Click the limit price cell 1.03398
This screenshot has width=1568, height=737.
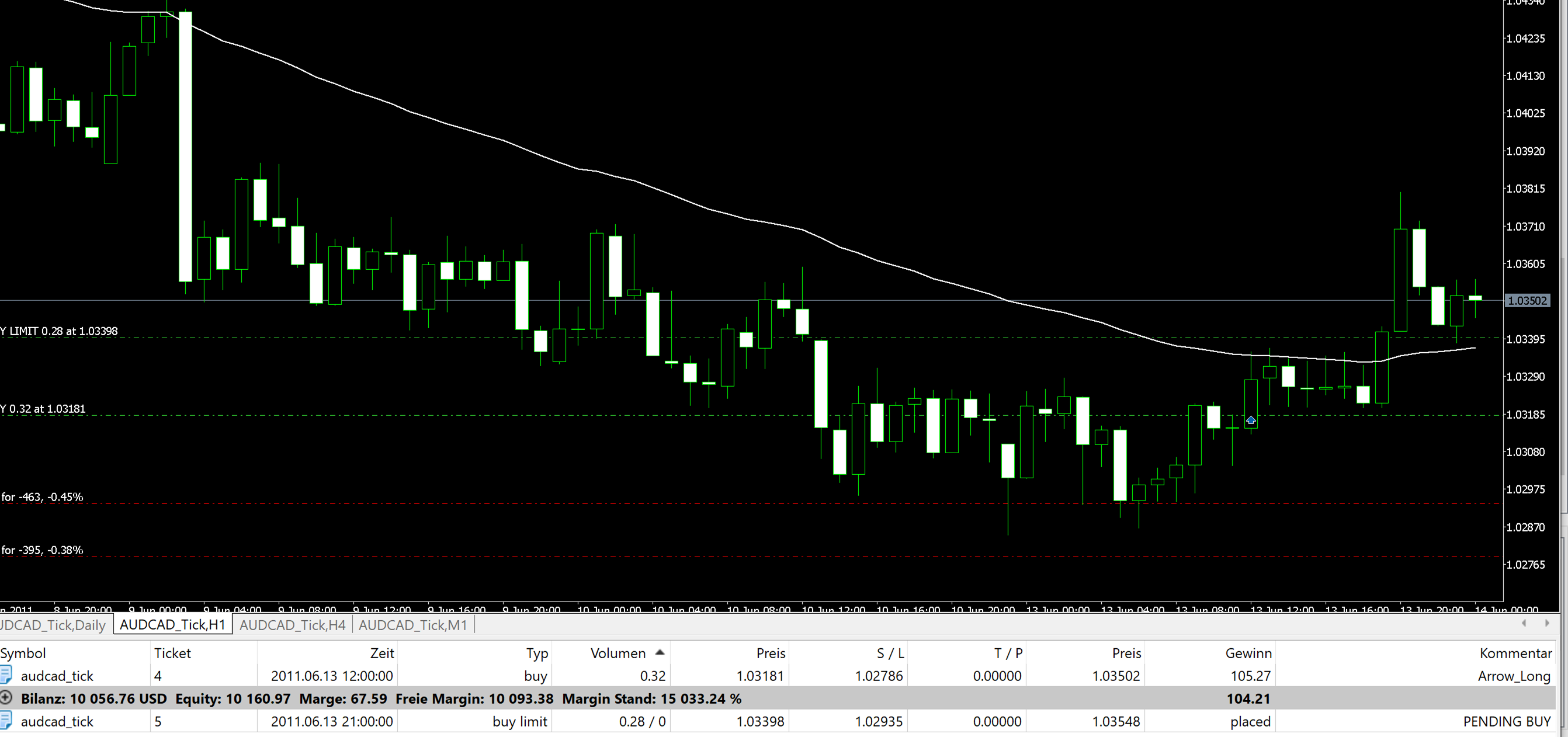pos(760,721)
